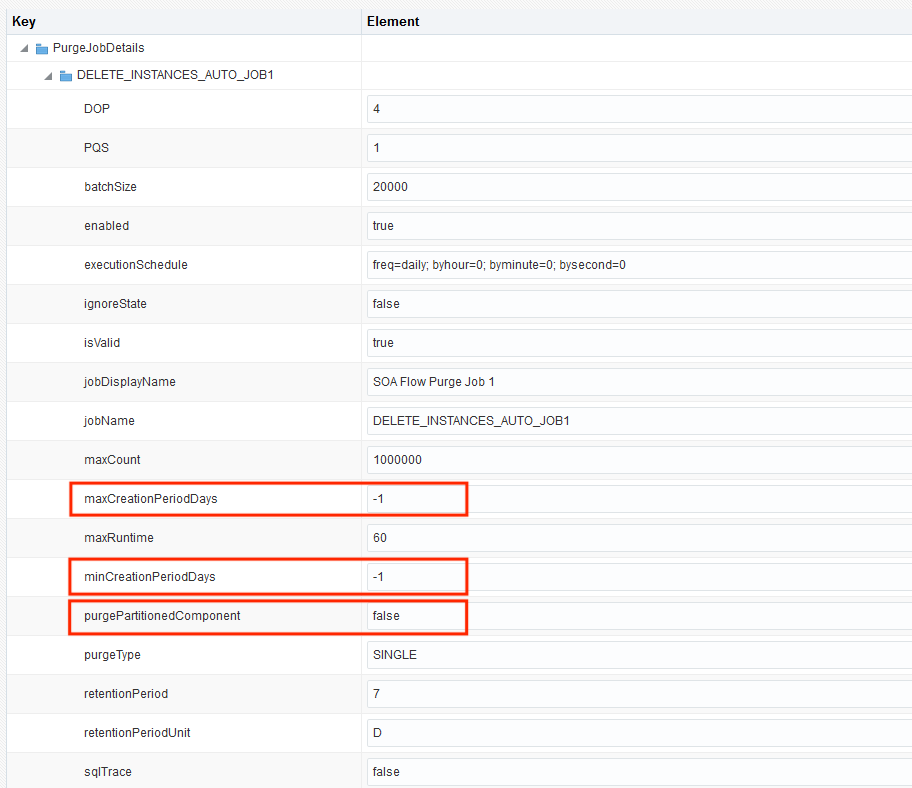This screenshot has width=912, height=788.
Task: Click the DELETE_INSTANCES_AUTO_JOB1 folder icon
Action: (65, 74)
